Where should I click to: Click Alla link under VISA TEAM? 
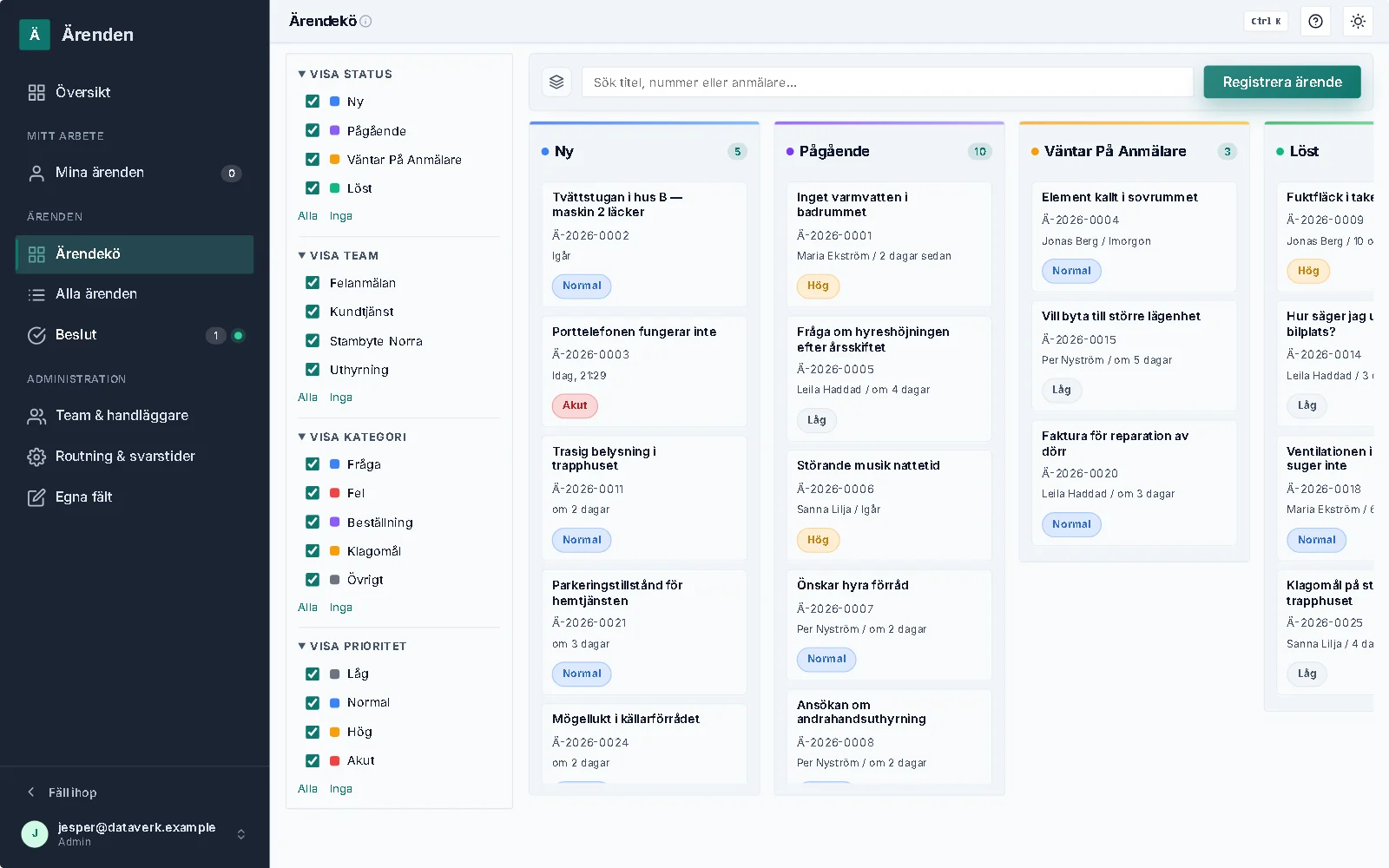point(307,398)
